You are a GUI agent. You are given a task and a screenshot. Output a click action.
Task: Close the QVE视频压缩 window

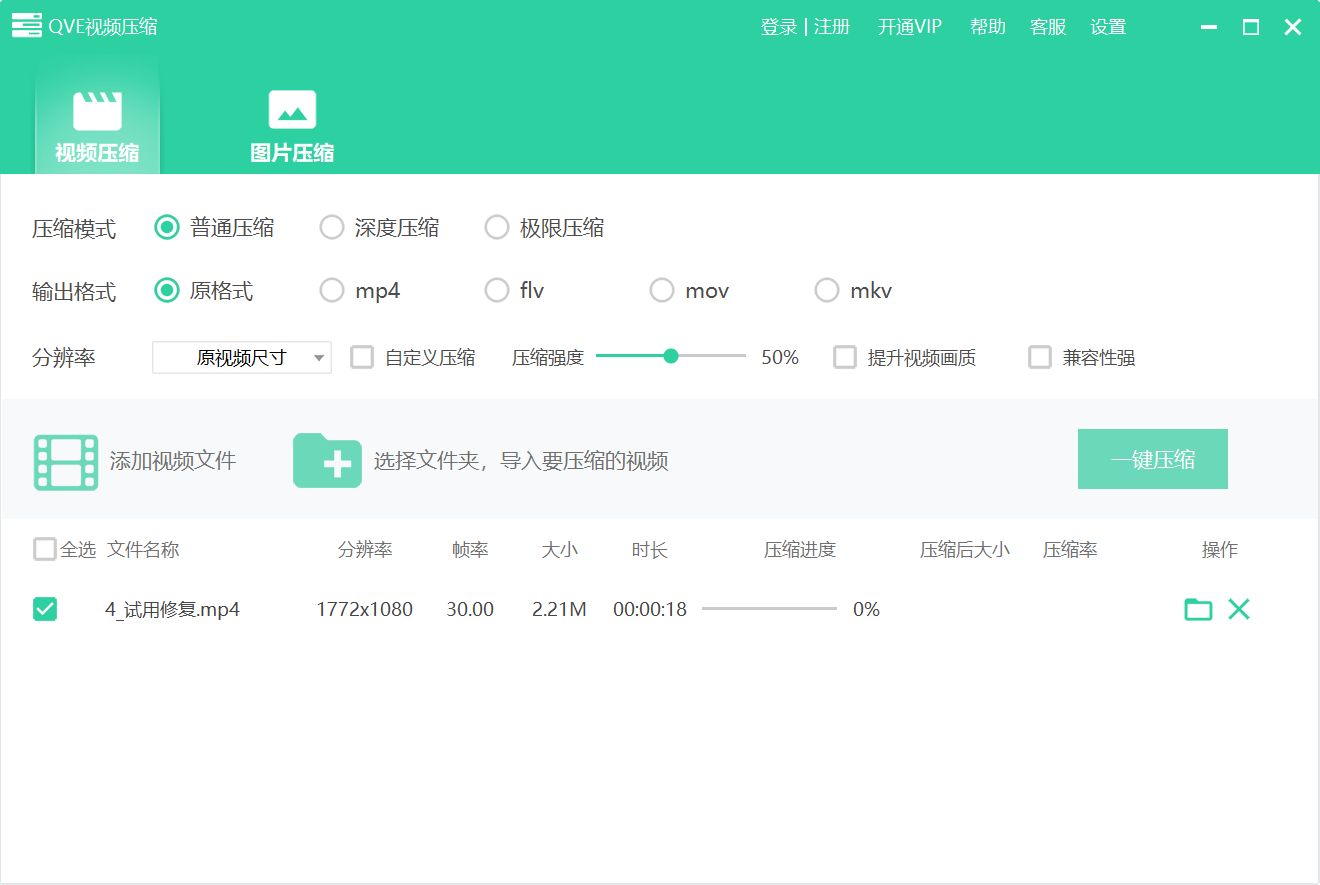tap(1293, 27)
